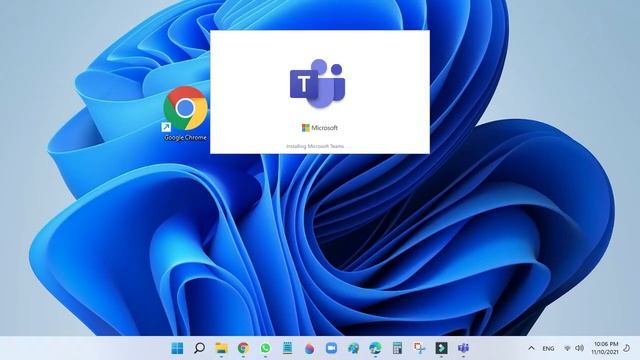Click the "Installing Microsoft Teams" status text
640x360 pixels.
coord(318,146)
